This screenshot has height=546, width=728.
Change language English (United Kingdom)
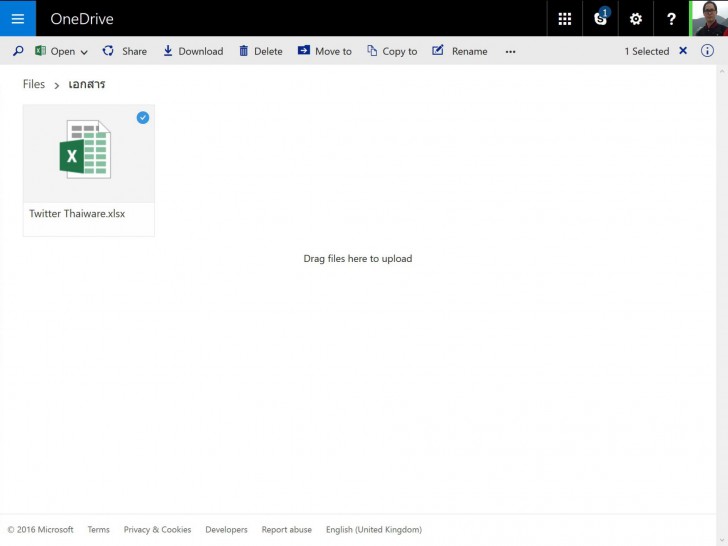pyautogui.click(x=374, y=529)
